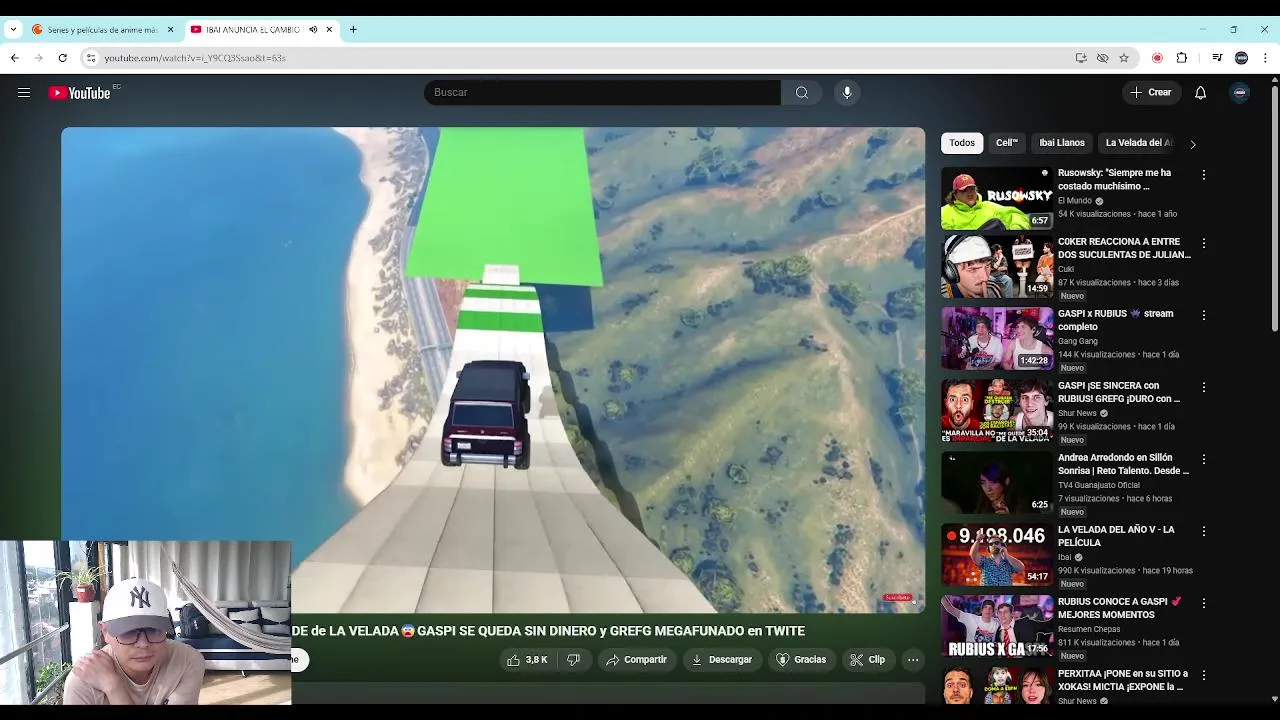Open options for the PERXITAA video
Image resolution: width=1280 pixels, height=720 pixels.
tap(1204, 675)
